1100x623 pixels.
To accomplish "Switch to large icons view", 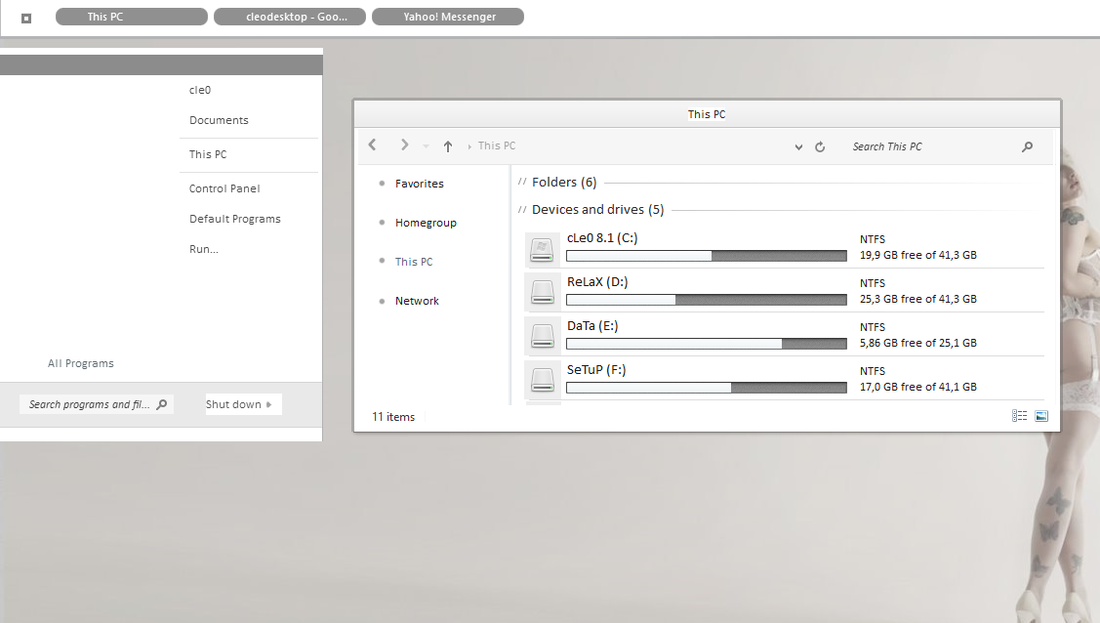I will (x=1042, y=416).
